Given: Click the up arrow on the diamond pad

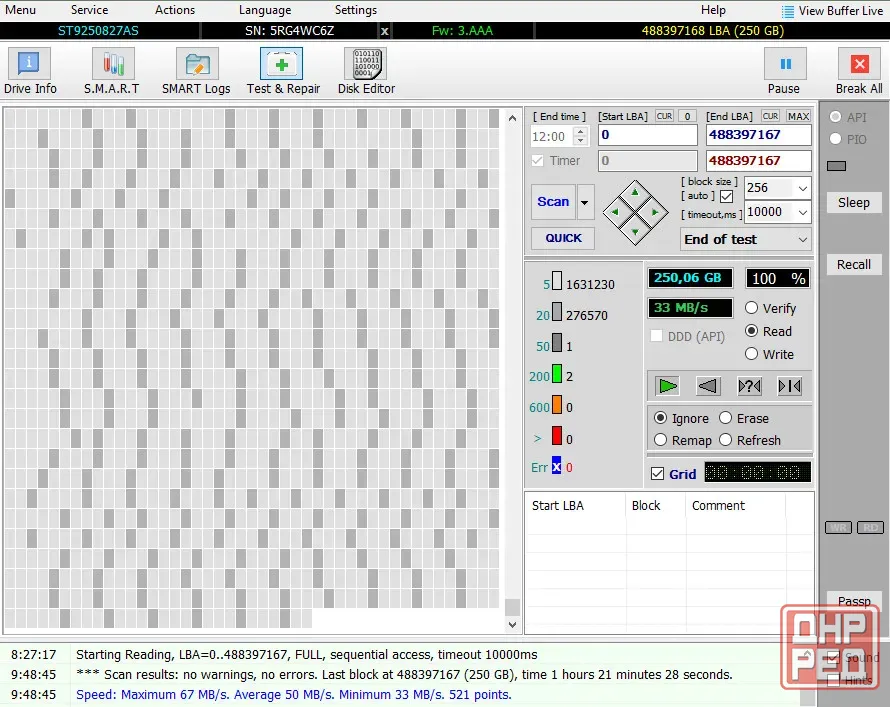Looking at the screenshot, I should coord(635,192).
